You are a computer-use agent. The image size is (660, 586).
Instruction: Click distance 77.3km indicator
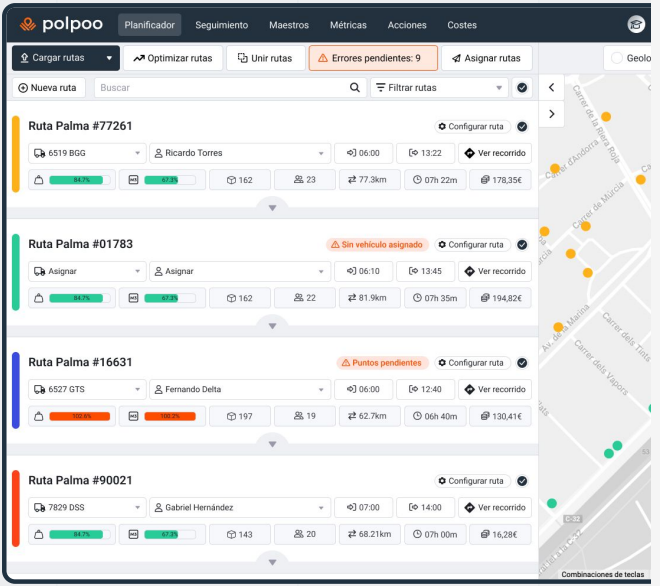(370, 180)
